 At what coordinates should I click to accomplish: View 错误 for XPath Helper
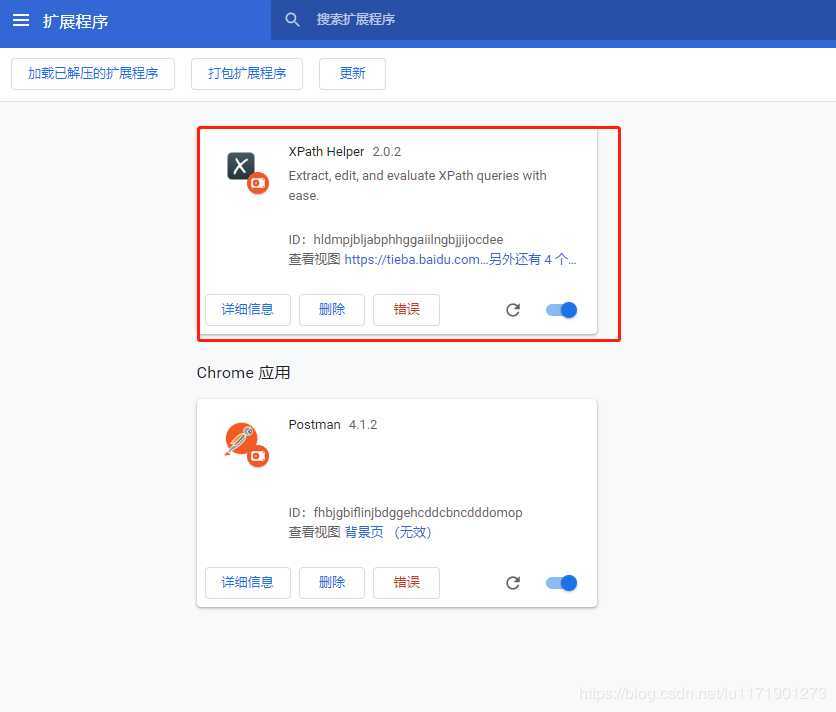point(406,310)
